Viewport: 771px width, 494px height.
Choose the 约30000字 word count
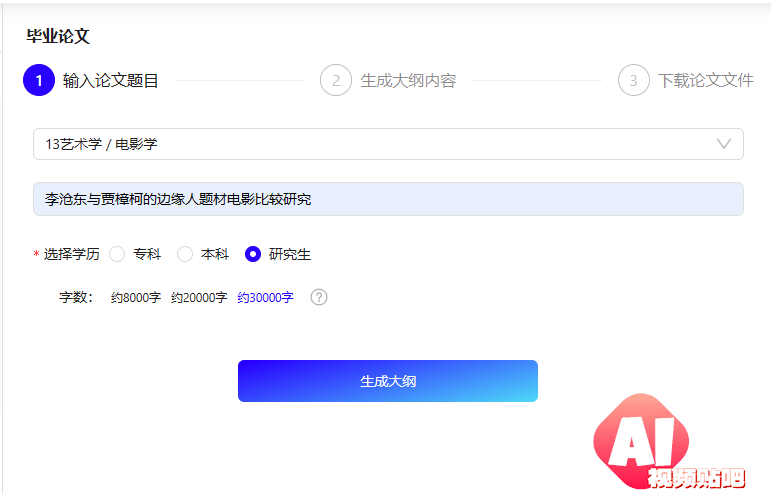point(266,297)
